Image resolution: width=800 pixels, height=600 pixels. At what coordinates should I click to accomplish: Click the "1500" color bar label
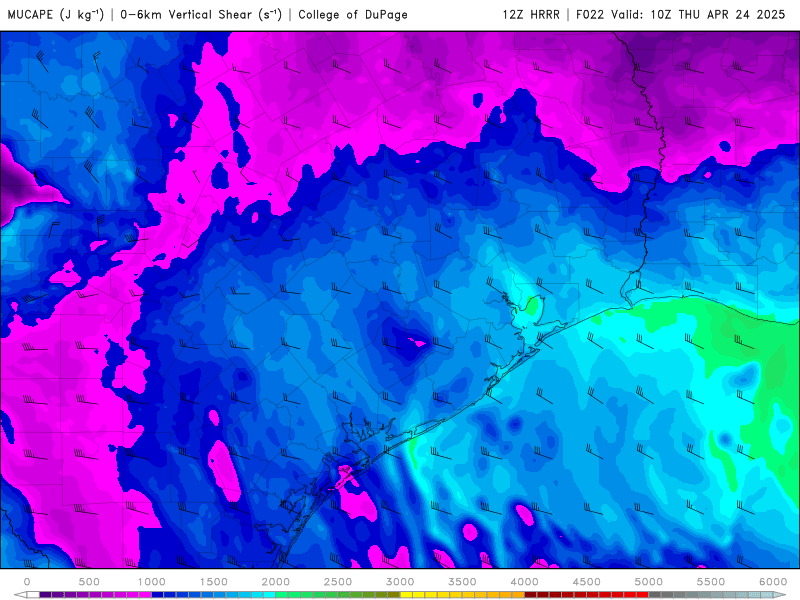[214, 582]
